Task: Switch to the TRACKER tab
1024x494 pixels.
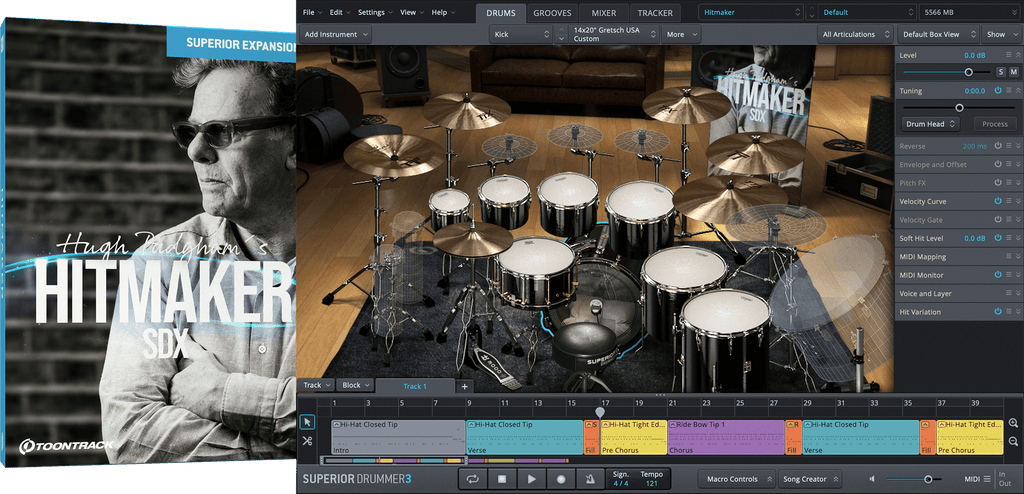Action: coord(655,13)
